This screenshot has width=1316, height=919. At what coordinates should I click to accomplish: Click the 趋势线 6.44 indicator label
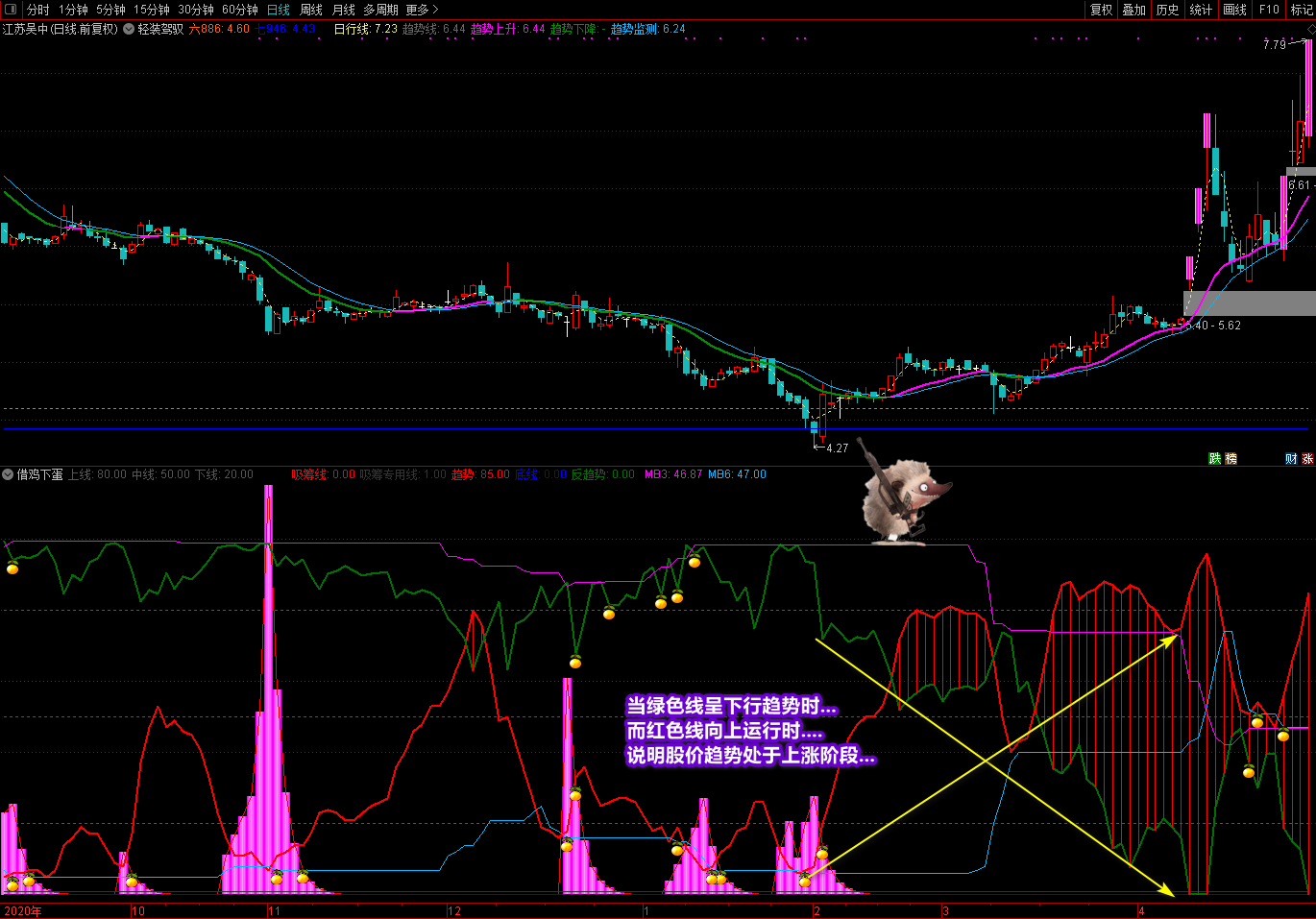pos(433,29)
